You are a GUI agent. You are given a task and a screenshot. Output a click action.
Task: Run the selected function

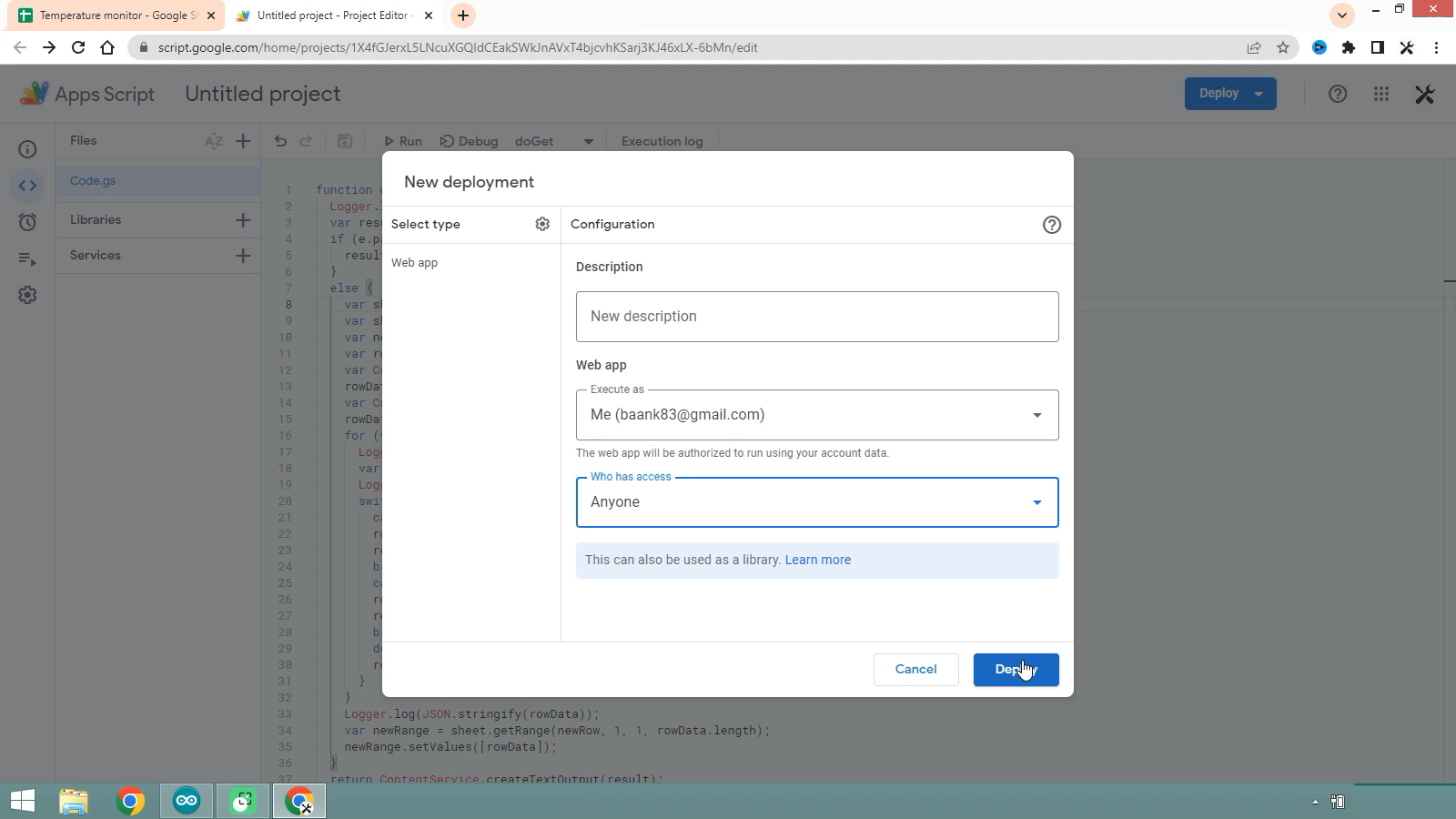(x=402, y=141)
